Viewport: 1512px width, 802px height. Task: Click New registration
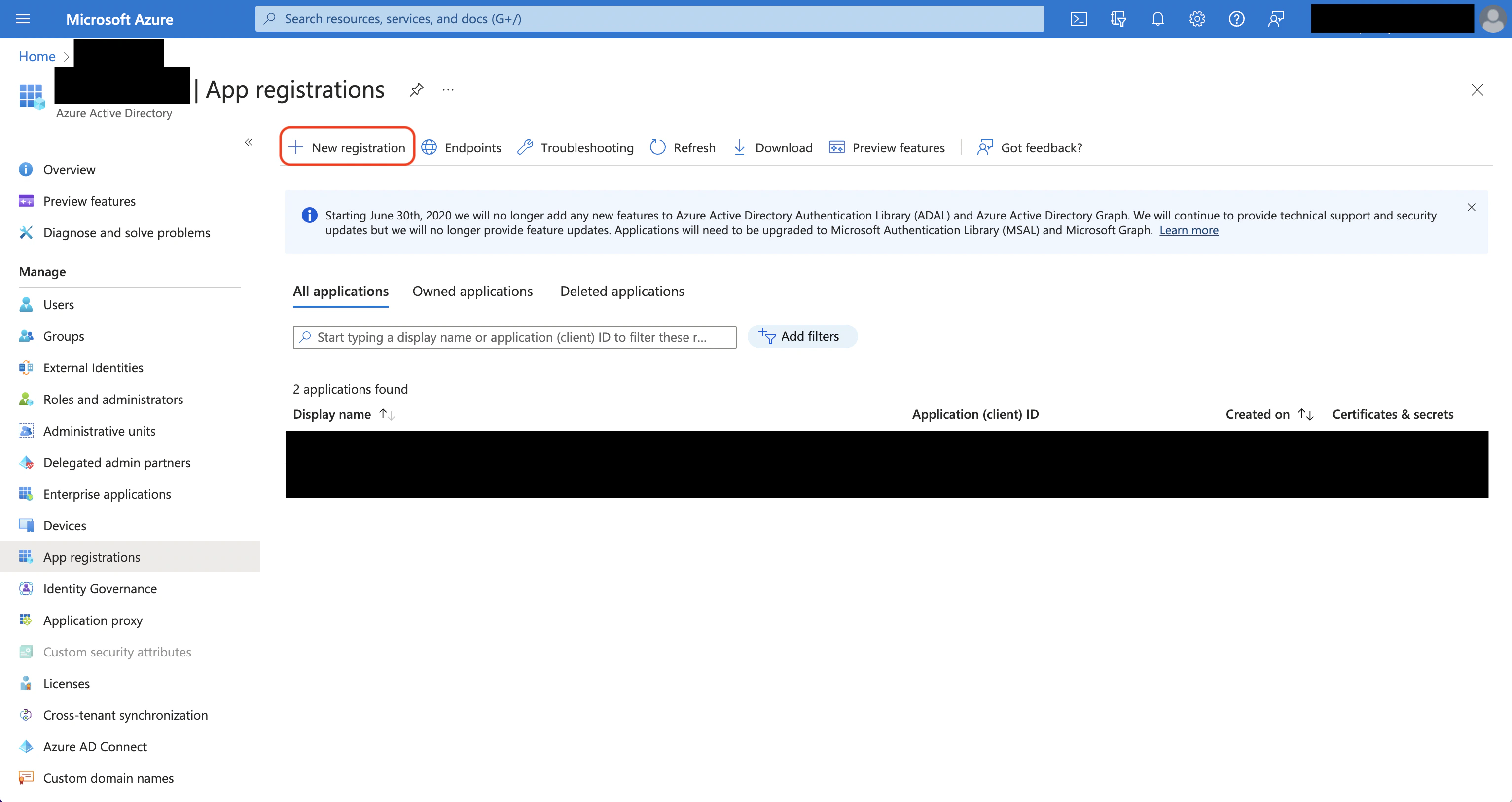[347, 147]
